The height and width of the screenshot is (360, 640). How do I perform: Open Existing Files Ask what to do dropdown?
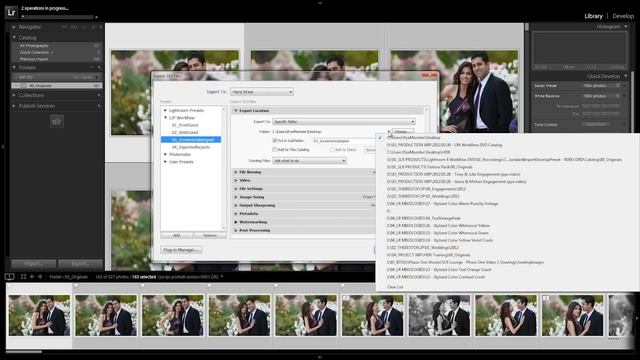coord(309,161)
